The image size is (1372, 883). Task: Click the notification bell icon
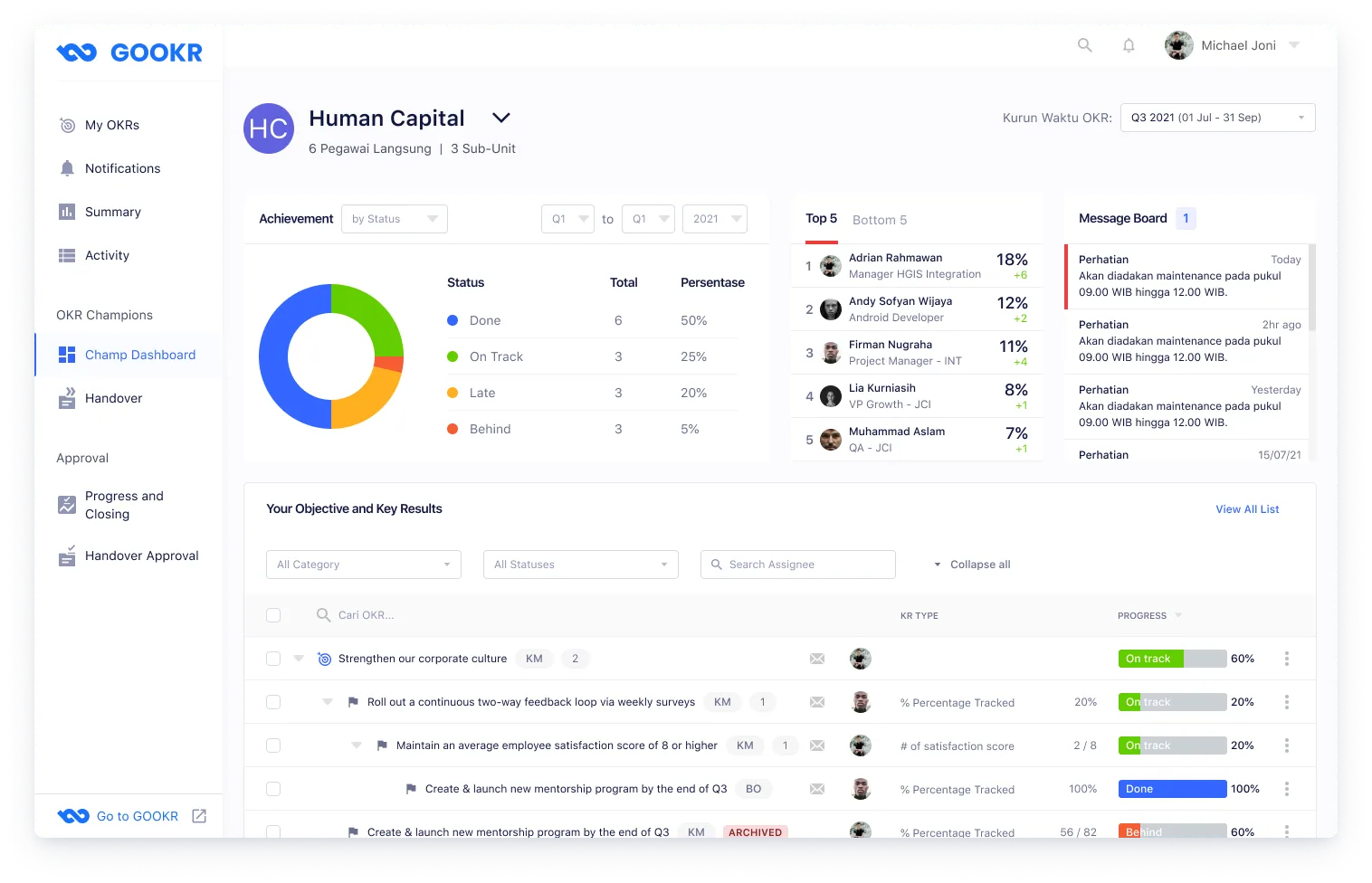pyautogui.click(x=1129, y=44)
